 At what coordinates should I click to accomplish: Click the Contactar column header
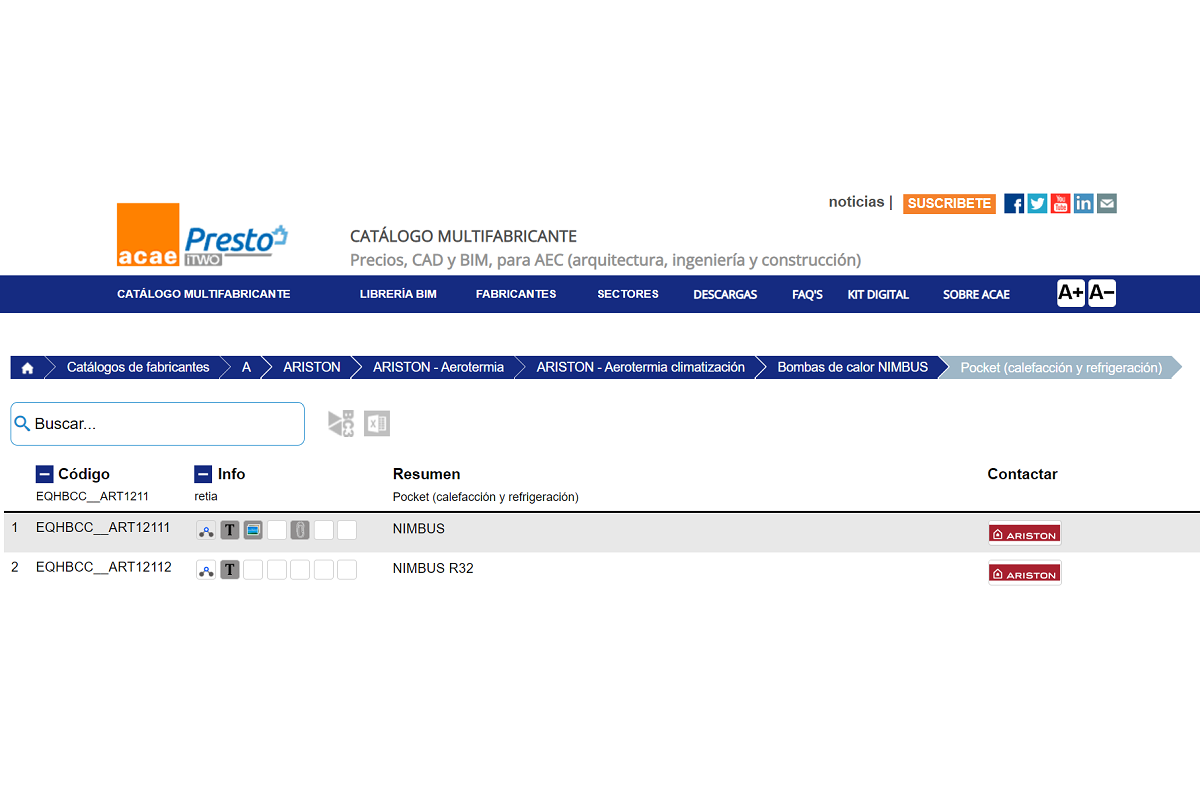1022,474
